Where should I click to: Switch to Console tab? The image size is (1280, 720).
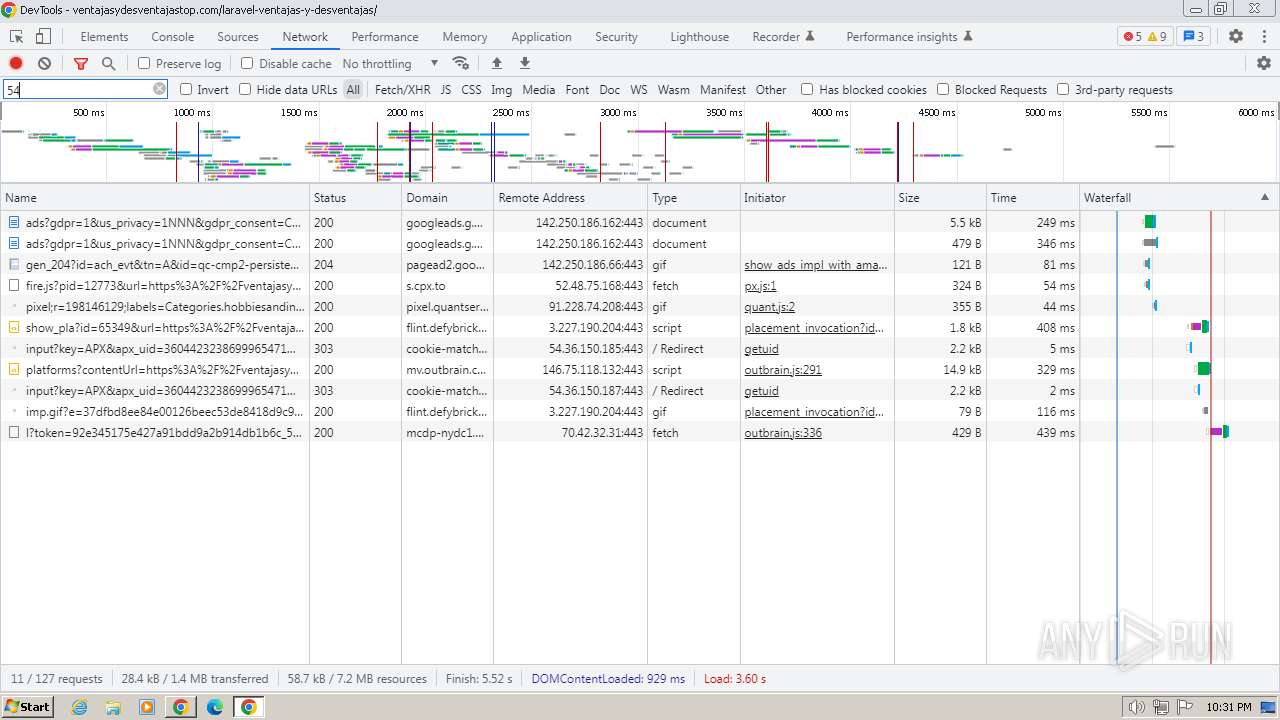click(x=173, y=36)
